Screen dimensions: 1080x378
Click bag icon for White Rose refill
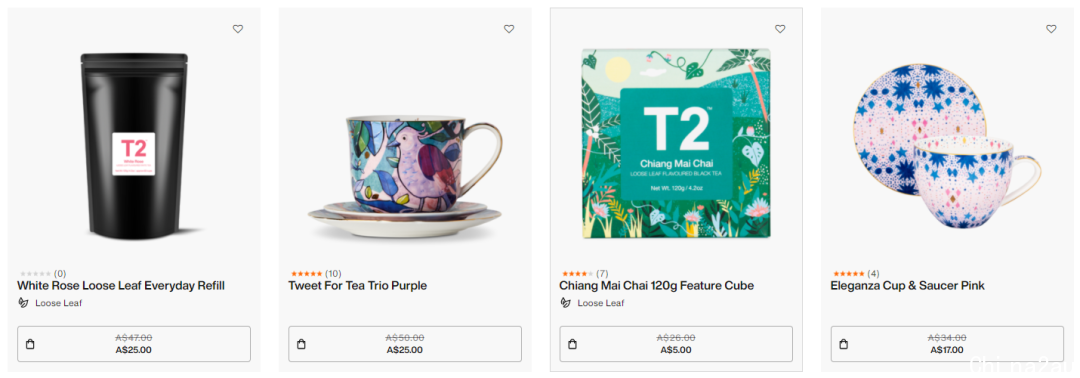[30, 344]
